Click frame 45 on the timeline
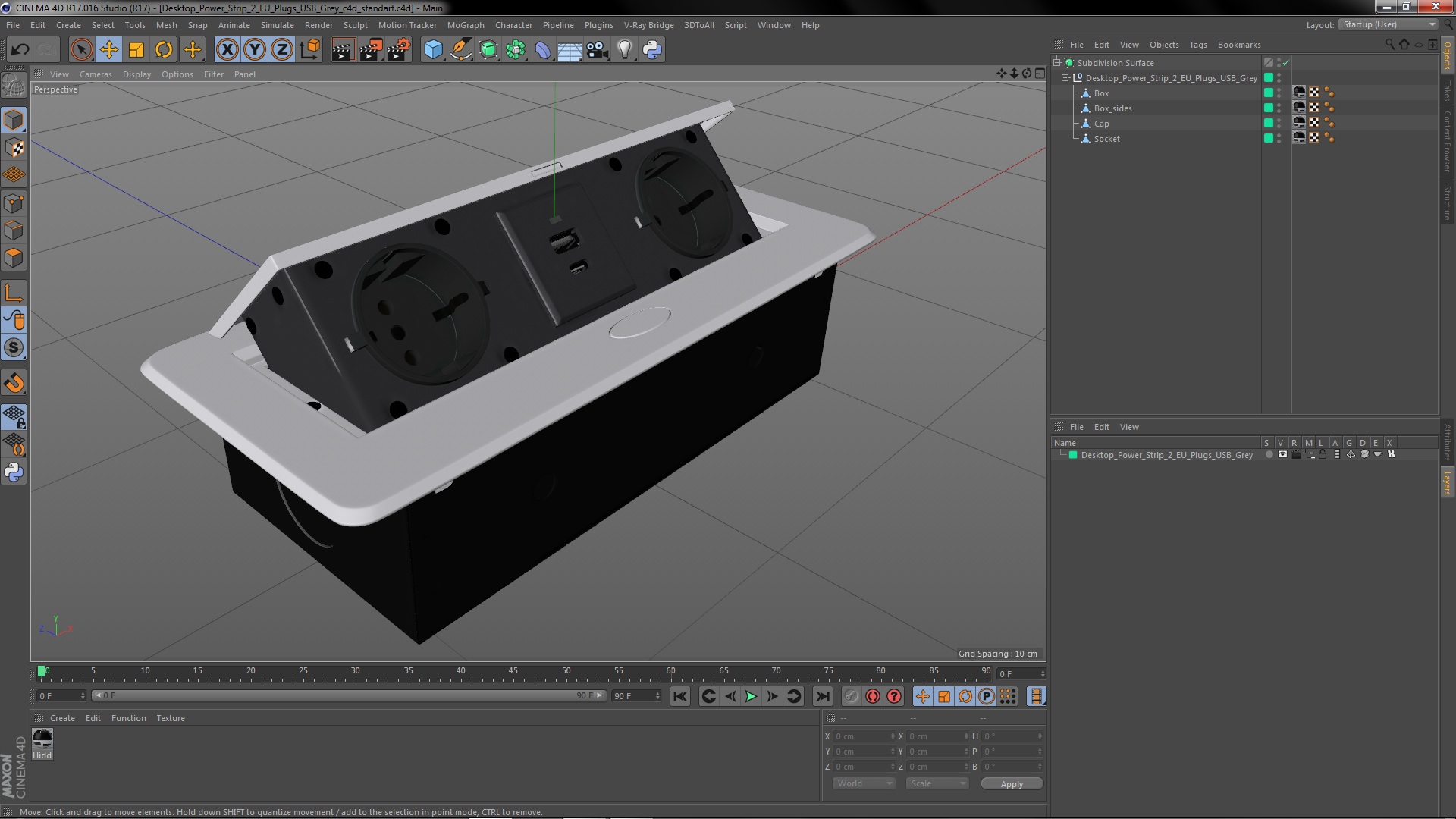The width and height of the screenshot is (1456, 819). pyautogui.click(x=513, y=673)
